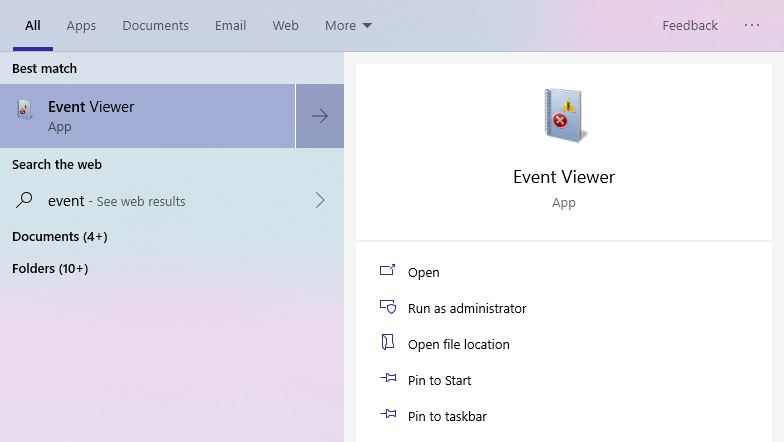
Task: Click the Feedback button
Action: [x=690, y=26]
